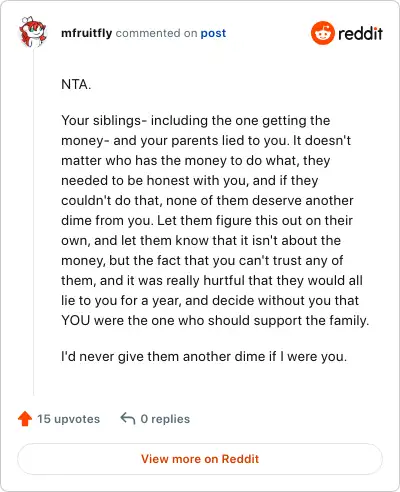Click the "NTA." verdict text
Viewport: 400px width, 492px height.
click(x=76, y=84)
